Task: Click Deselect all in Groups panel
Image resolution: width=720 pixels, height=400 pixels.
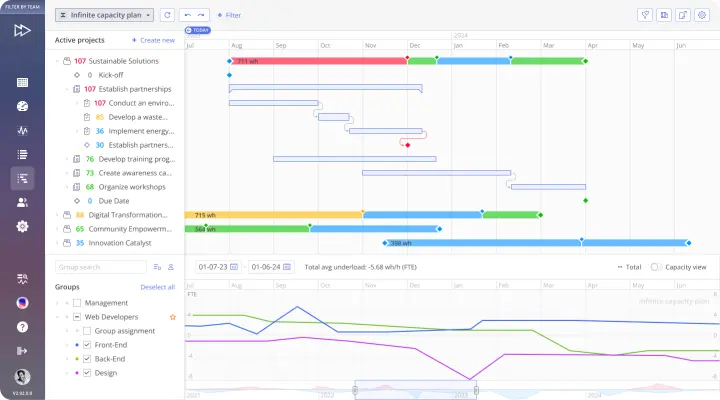Action: pyautogui.click(x=157, y=287)
